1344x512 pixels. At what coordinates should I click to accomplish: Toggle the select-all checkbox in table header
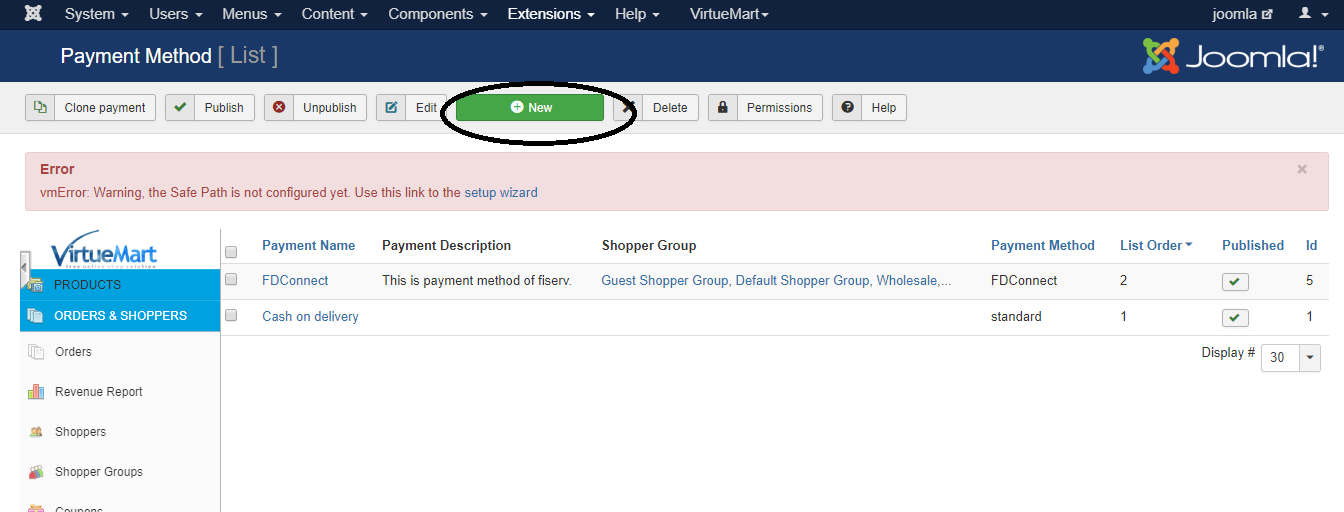(231, 252)
